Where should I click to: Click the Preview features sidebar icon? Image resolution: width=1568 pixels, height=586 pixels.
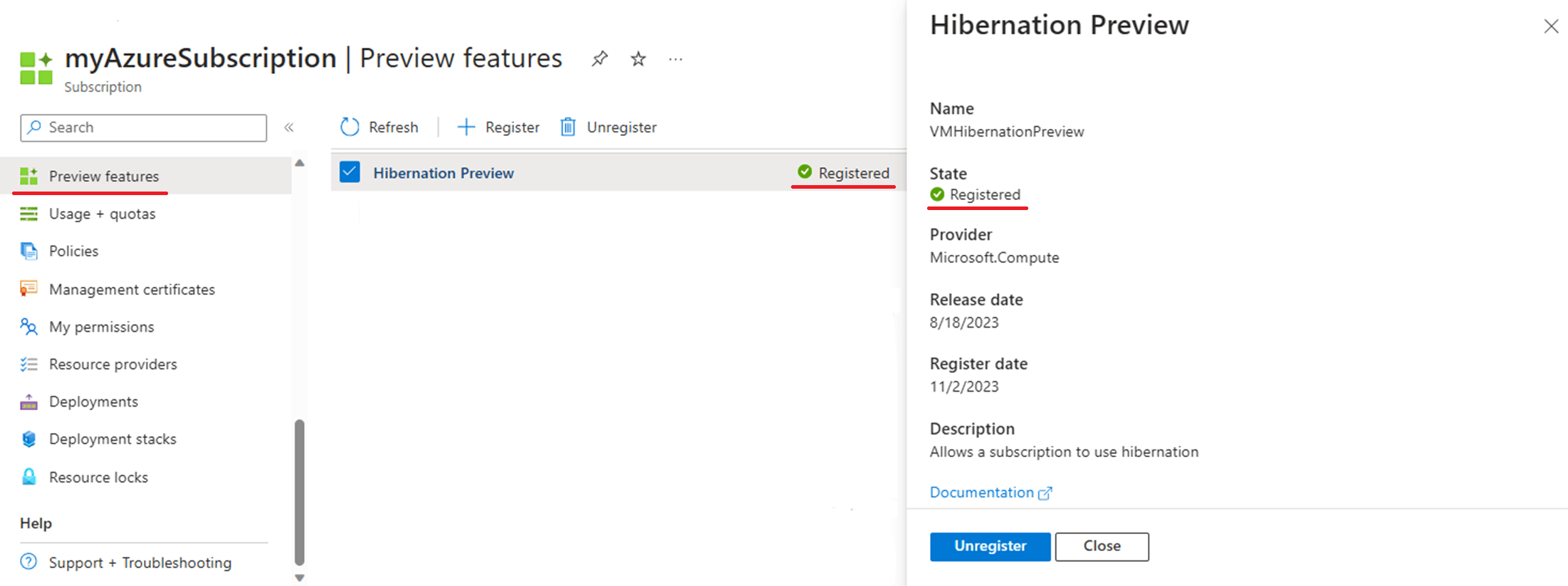28,176
